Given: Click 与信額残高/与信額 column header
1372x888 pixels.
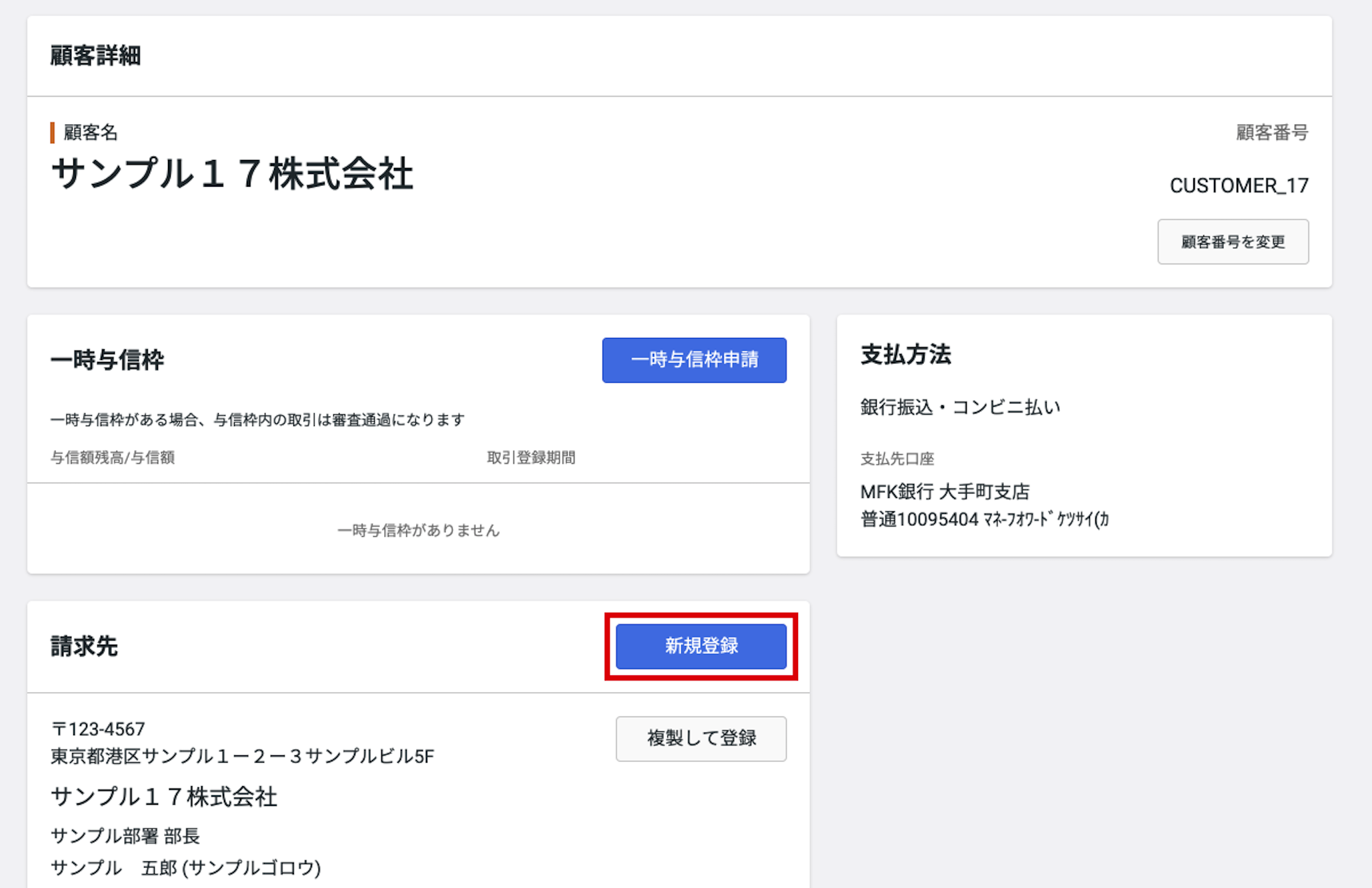Looking at the screenshot, I should click(x=113, y=457).
